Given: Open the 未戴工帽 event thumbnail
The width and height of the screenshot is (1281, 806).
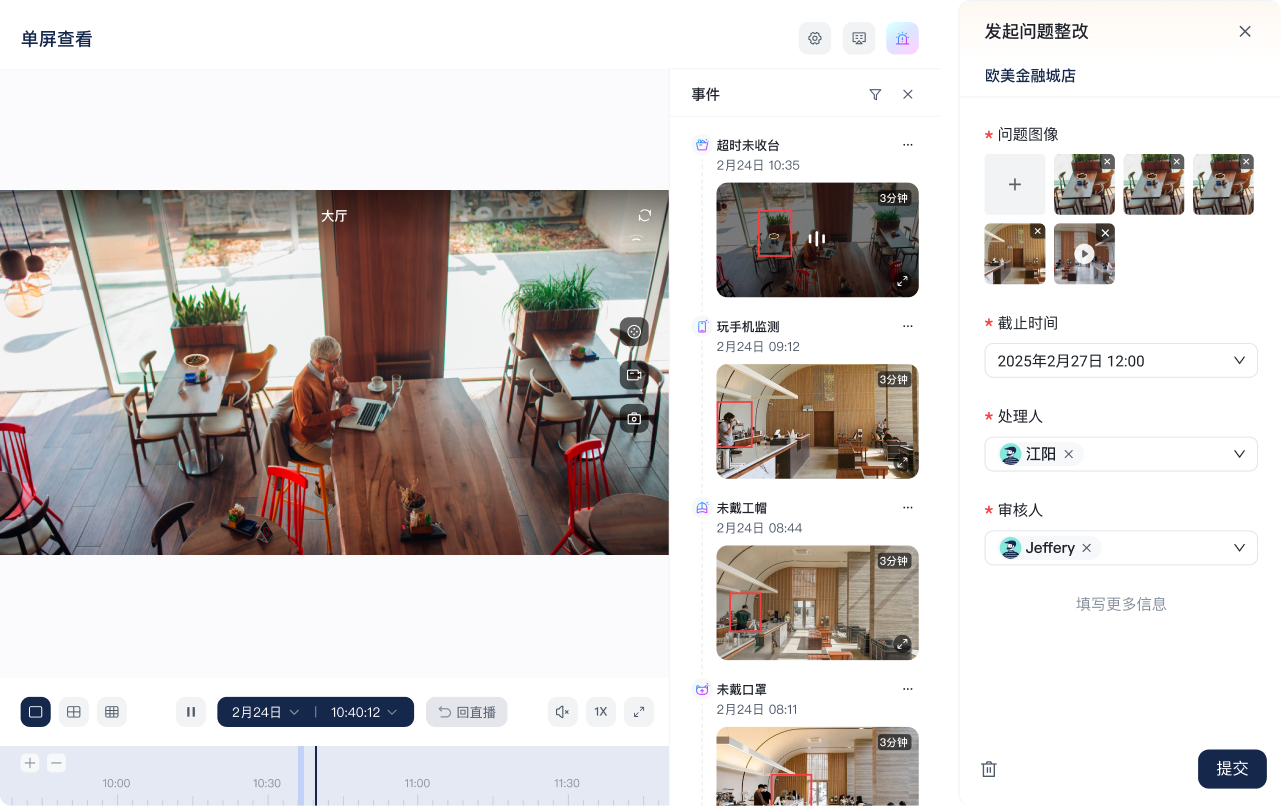Looking at the screenshot, I should pos(817,602).
